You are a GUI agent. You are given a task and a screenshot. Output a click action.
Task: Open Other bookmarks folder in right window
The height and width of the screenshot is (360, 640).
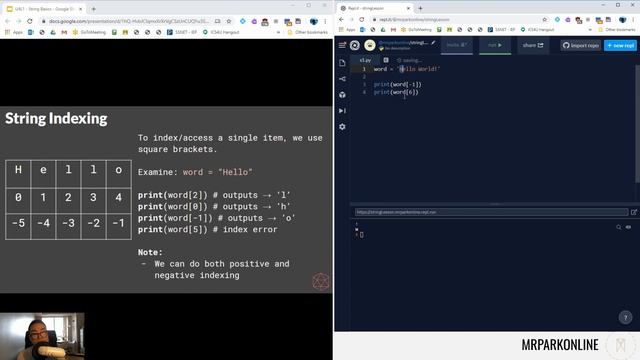pos(617,30)
